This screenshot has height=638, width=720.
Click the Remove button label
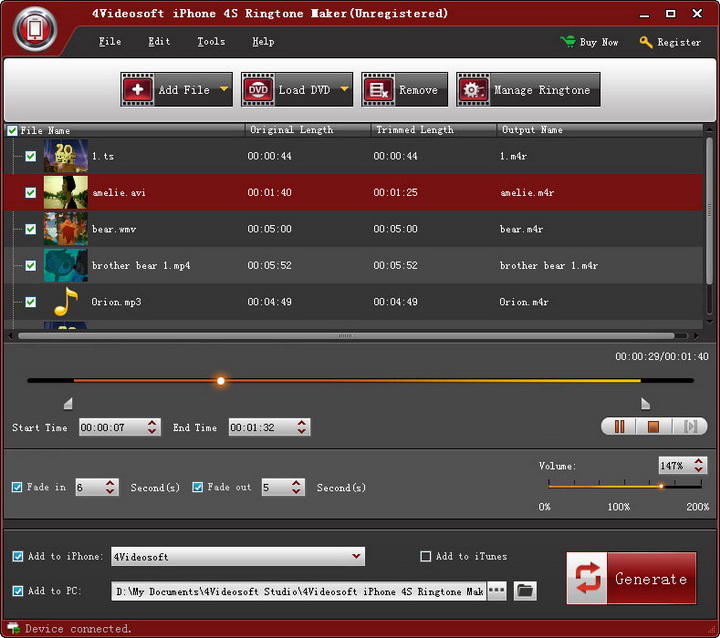pyautogui.click(x=418, y=90)
